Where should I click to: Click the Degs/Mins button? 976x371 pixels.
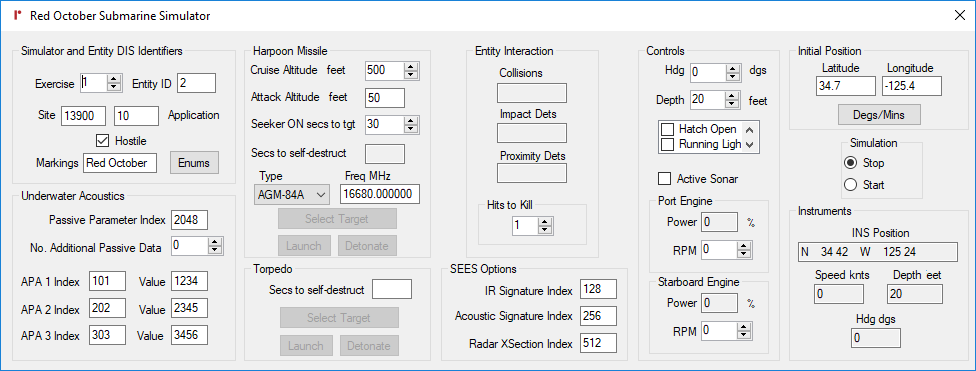click(x=880, y=115)
